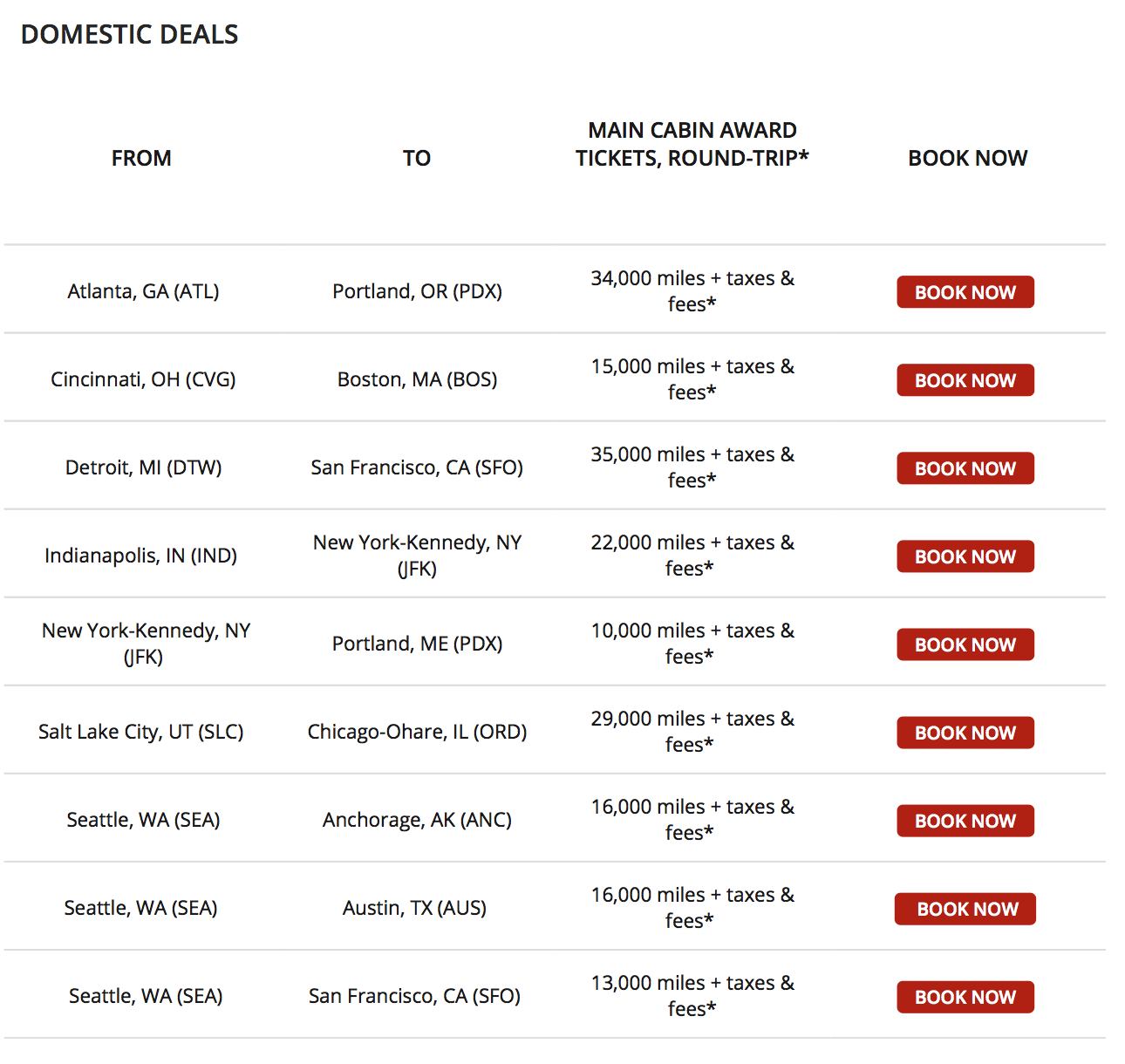Book the Seattle to Anchorage award deal
Image resolution: width=1125 pixels, height=1064 pixels.
click(x=965, y=821)
